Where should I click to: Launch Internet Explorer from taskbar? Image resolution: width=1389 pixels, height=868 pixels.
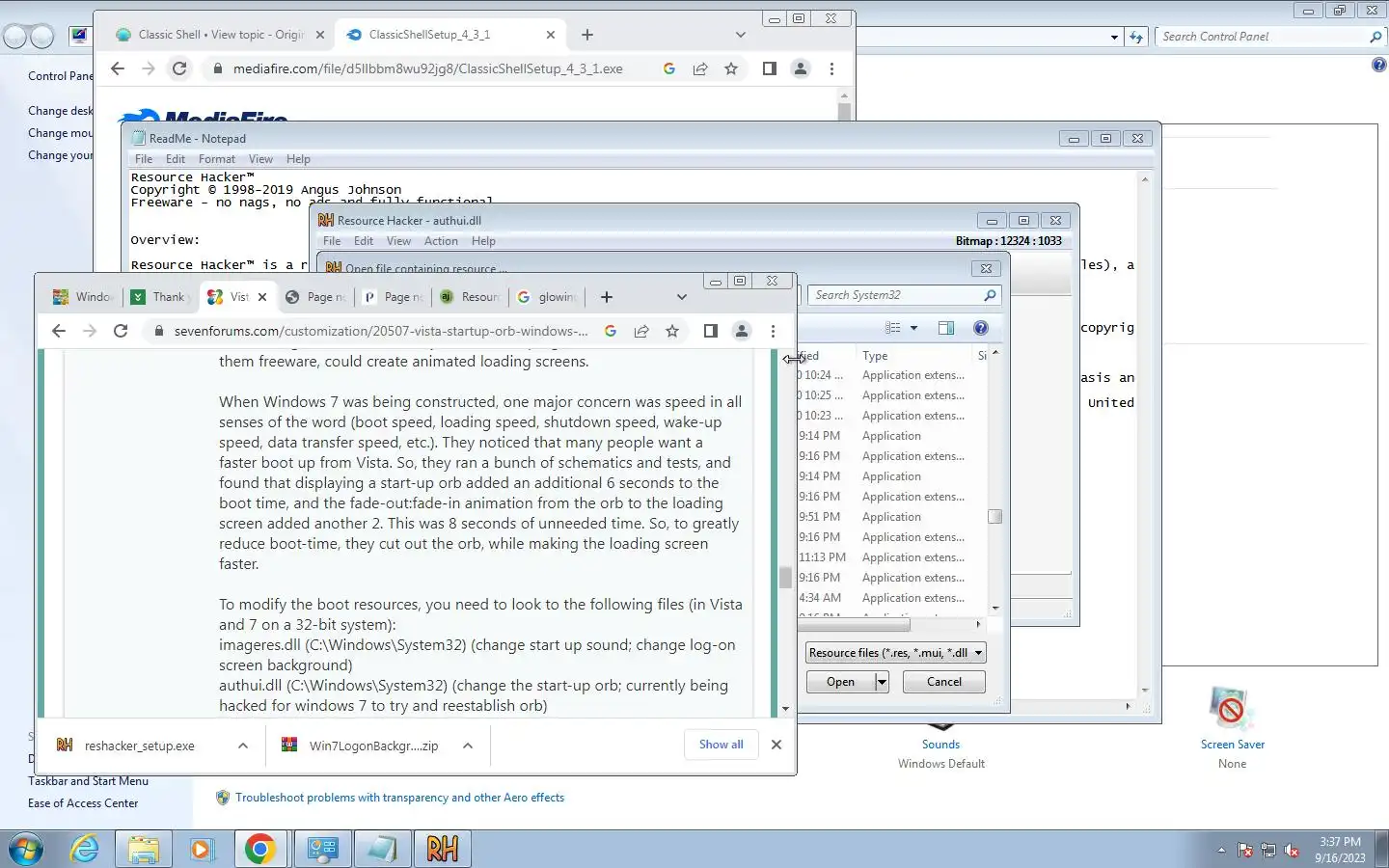pyautogui.click(x=85, y=849)
